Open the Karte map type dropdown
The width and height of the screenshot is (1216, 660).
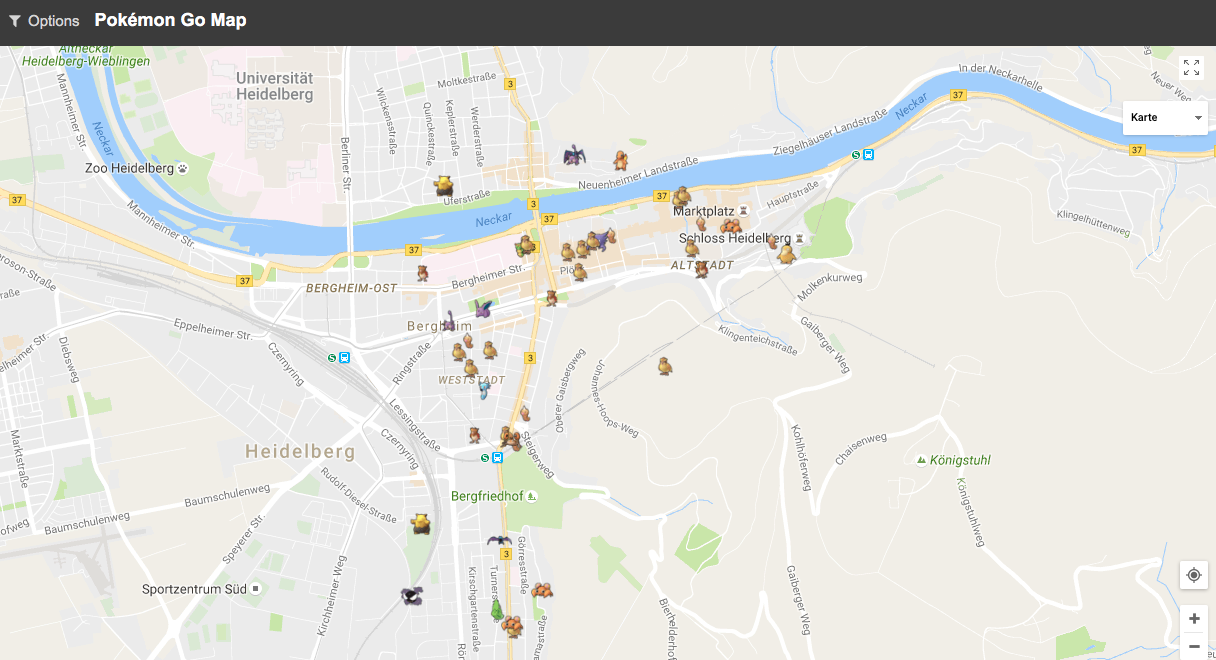[1165, 117]
